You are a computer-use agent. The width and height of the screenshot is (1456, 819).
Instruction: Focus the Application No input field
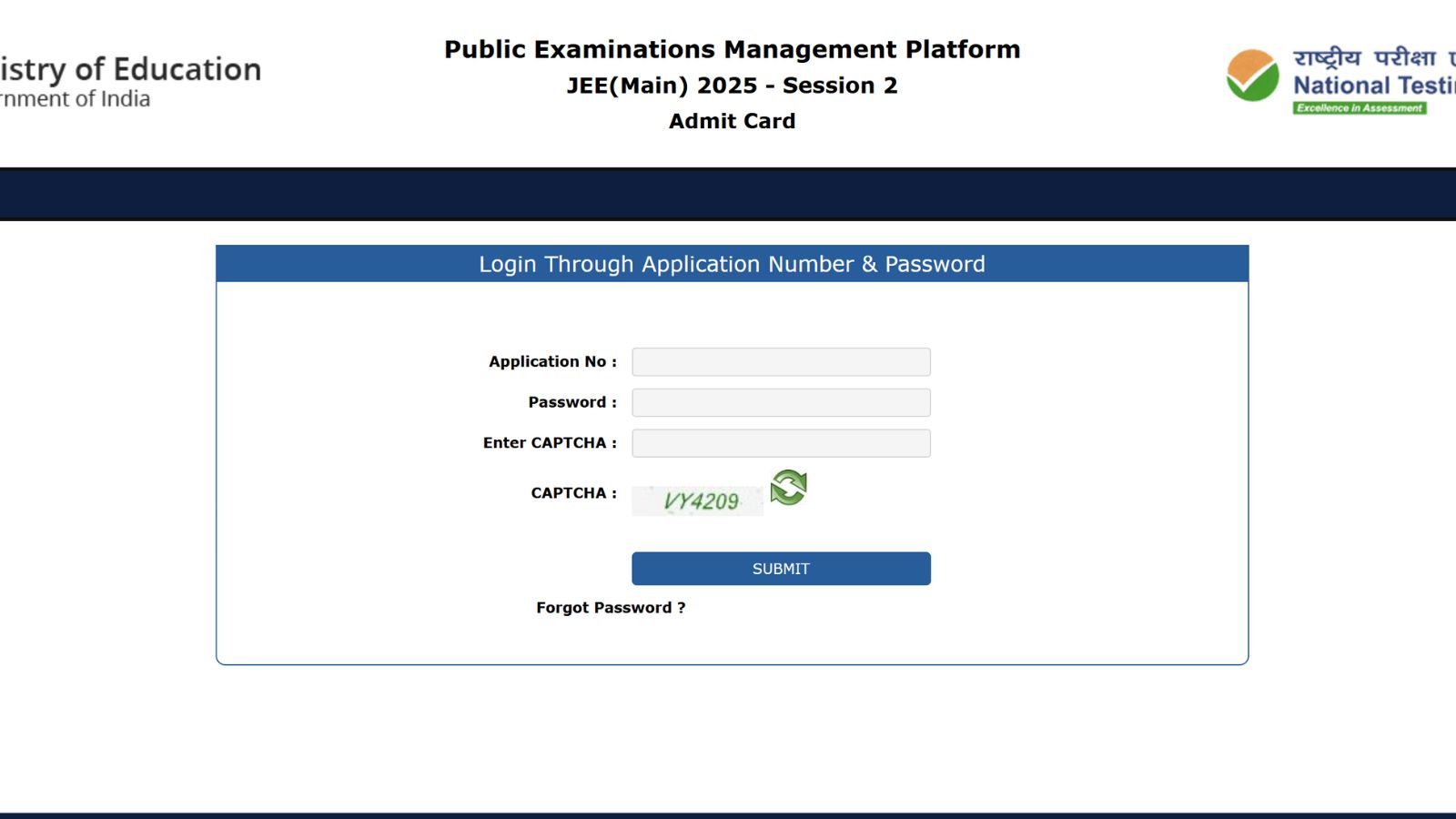[781, 362]
